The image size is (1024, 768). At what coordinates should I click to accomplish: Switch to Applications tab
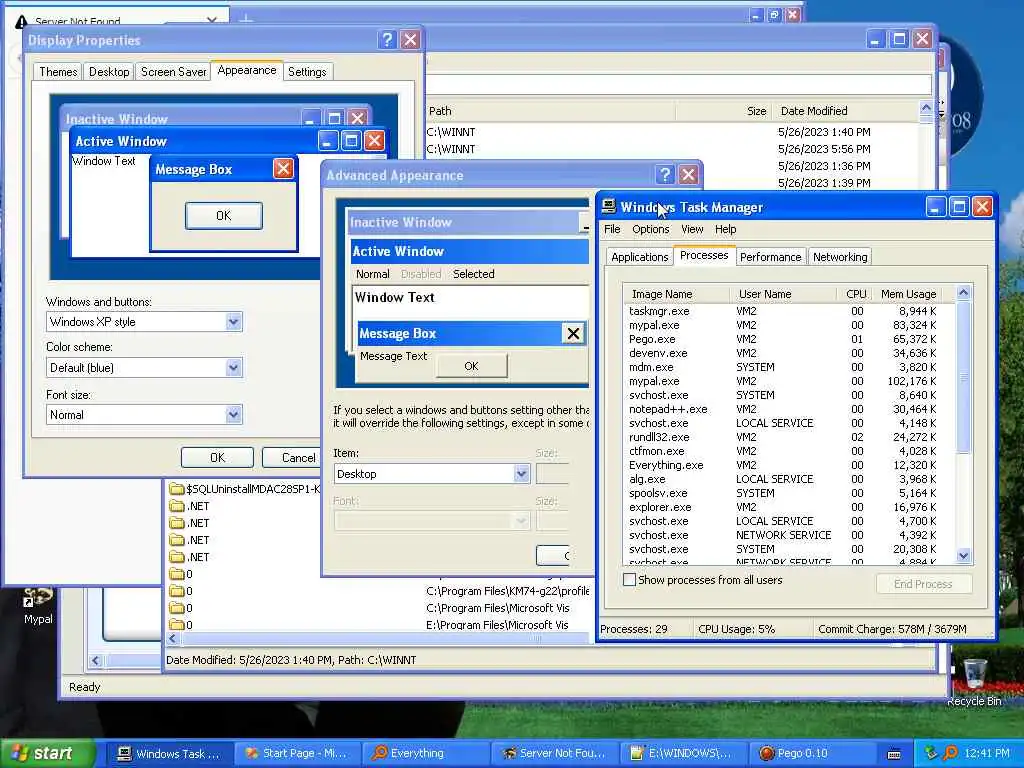coord(639,257)
